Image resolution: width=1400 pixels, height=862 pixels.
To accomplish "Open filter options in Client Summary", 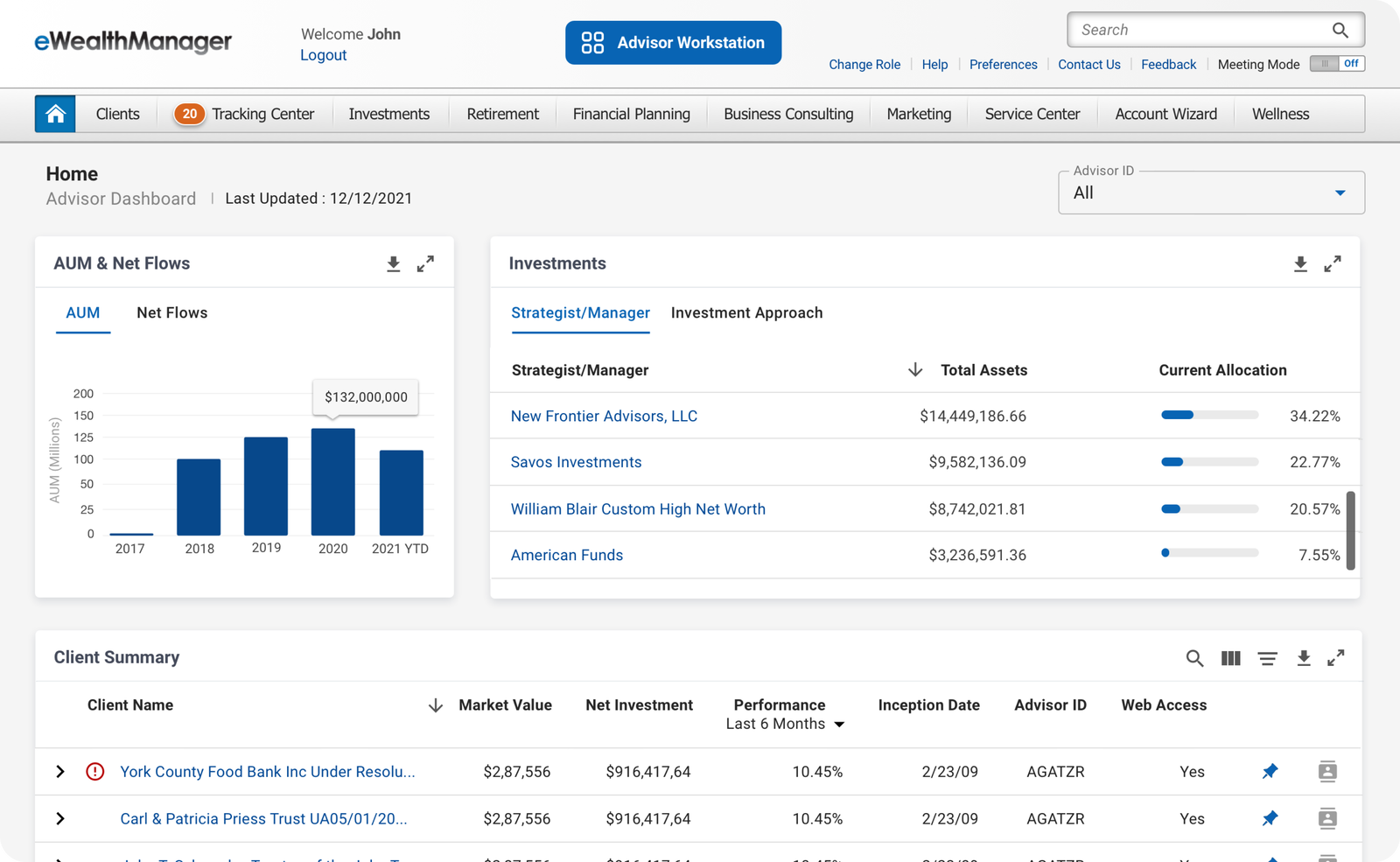I will tap(1267, 658).
